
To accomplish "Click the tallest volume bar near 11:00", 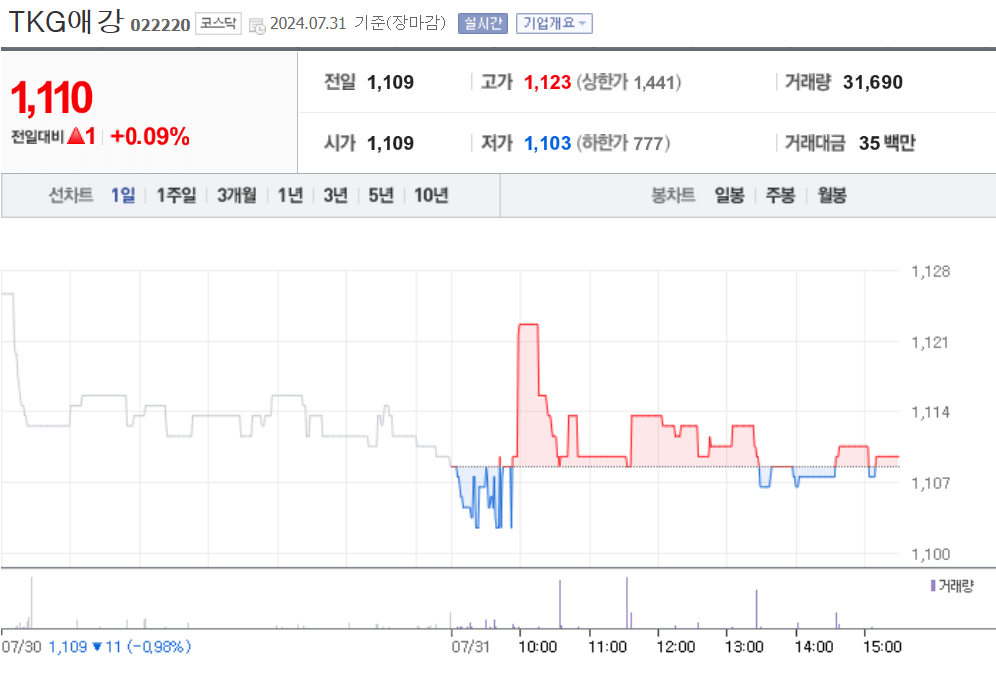I will [626, 600].
